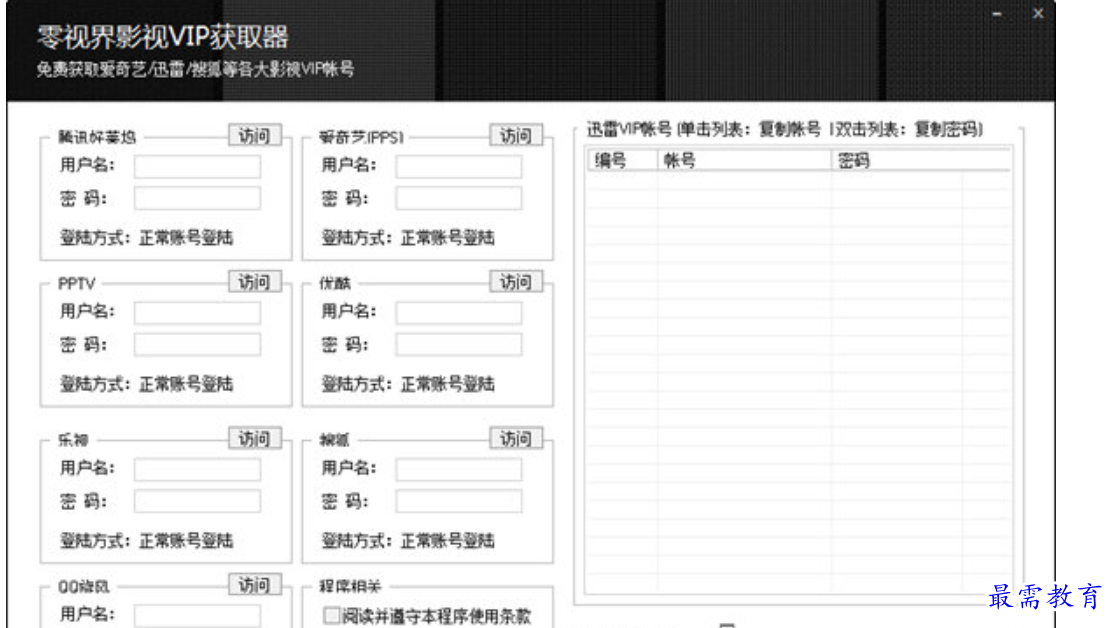The height and width of the screenshot is (628, 1110).
Task: Click the 访问 button for 腾讯好莱坞
Action: click(255, 135)
